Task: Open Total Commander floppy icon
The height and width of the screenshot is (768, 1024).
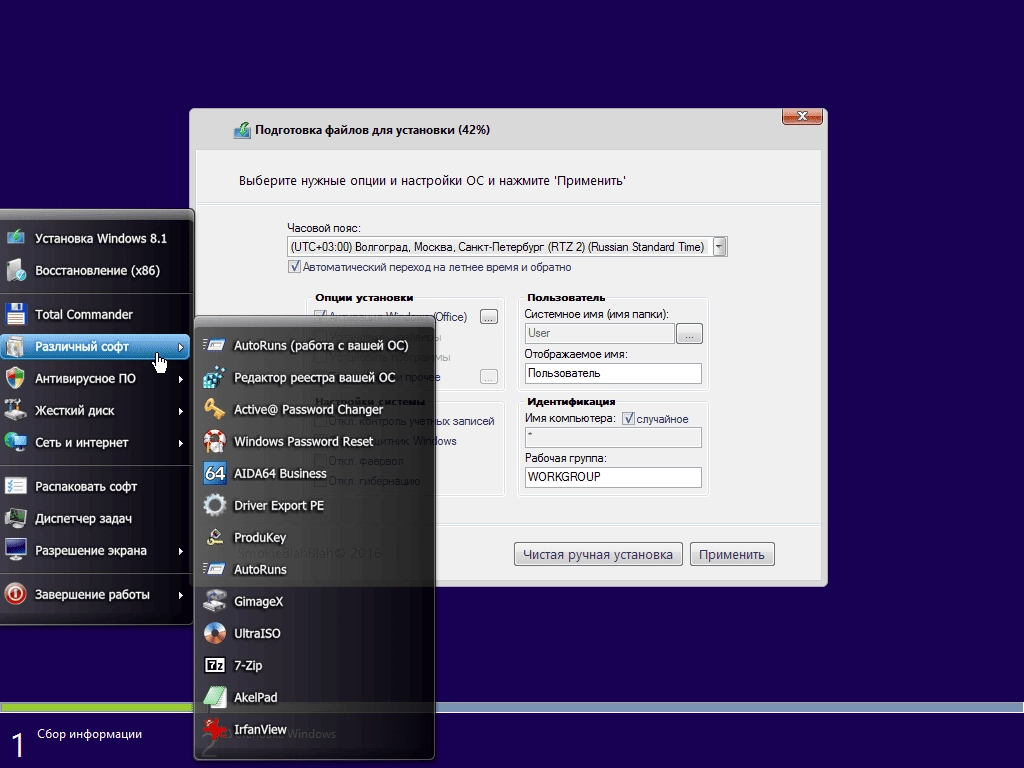Action: tap(16, 314)
